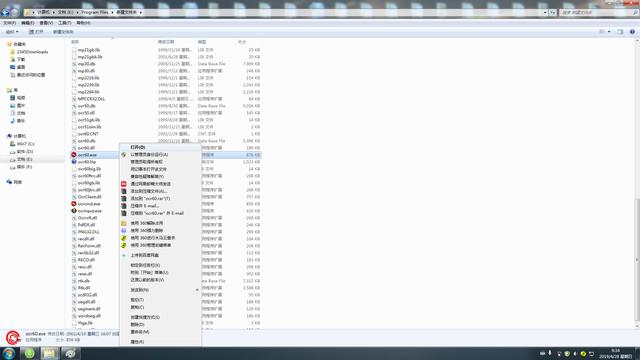
Task: Open the Tools (工具) menu
Action: pos(64,23)
